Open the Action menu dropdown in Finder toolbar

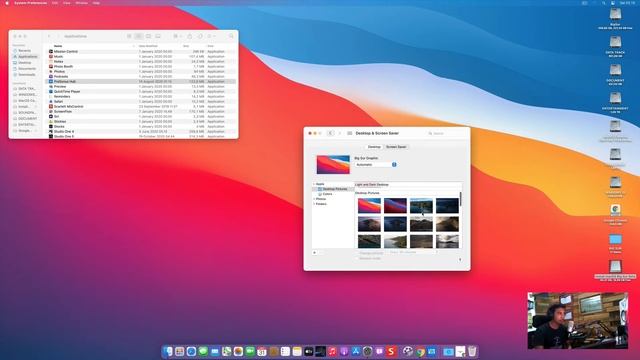[211, 36]
